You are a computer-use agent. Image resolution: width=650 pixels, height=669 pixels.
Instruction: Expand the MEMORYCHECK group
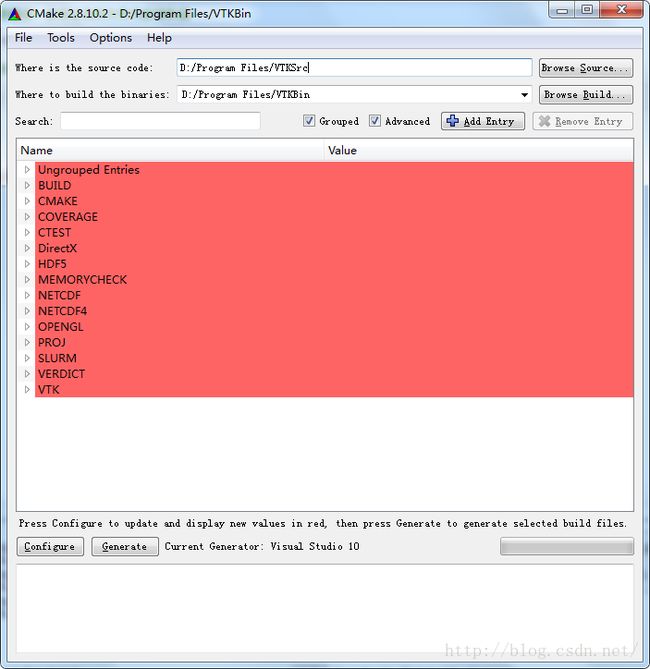coord(27,279)
